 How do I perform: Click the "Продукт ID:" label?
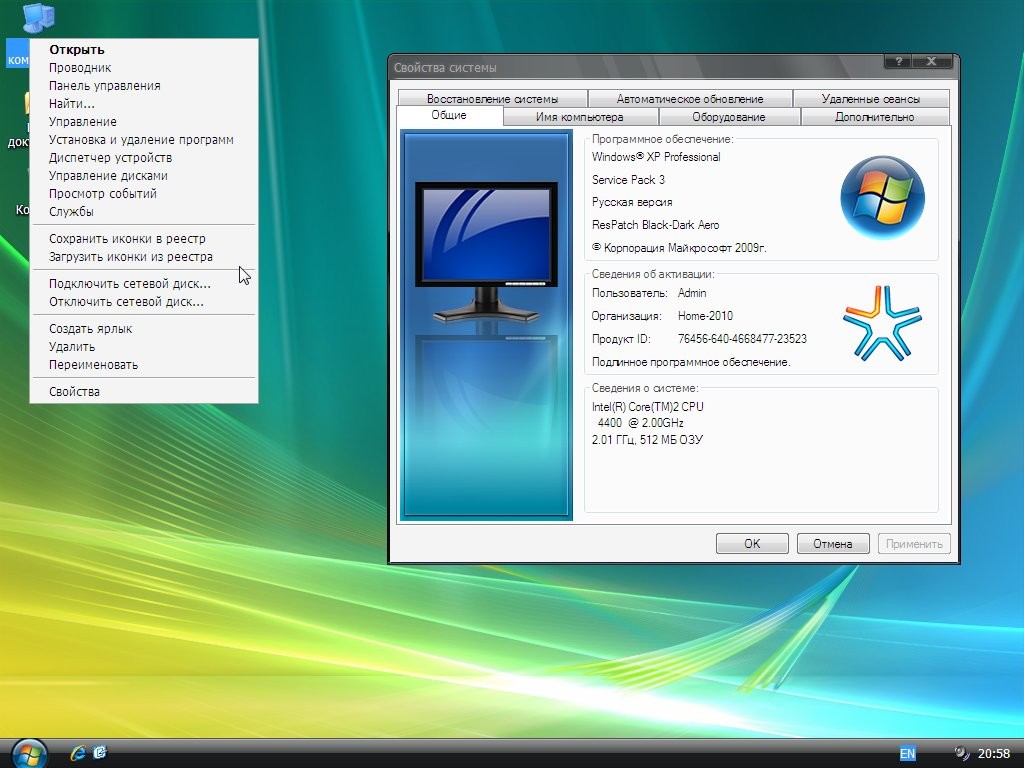tap(621, 339)
